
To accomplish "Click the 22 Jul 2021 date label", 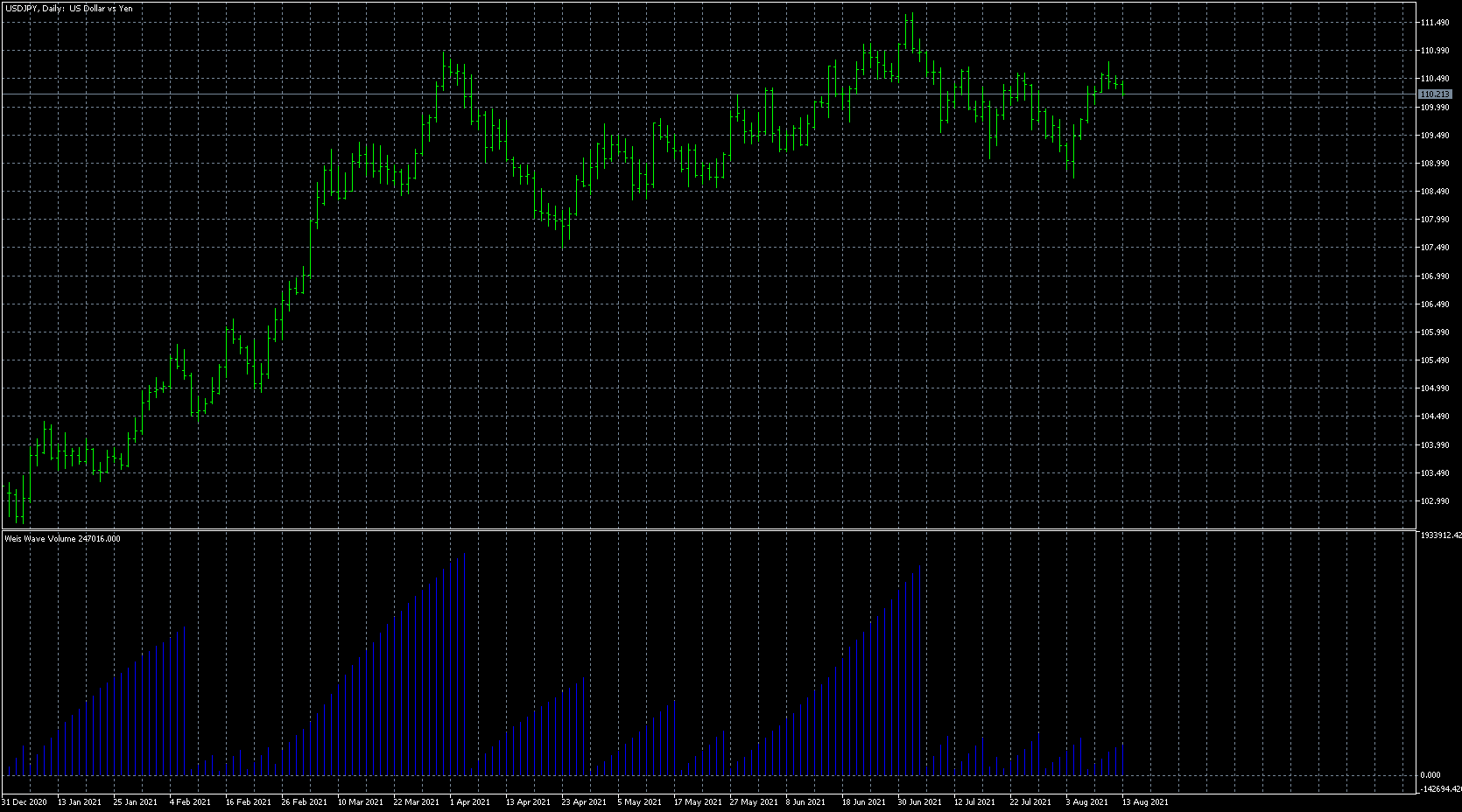I will point(1030,802).
